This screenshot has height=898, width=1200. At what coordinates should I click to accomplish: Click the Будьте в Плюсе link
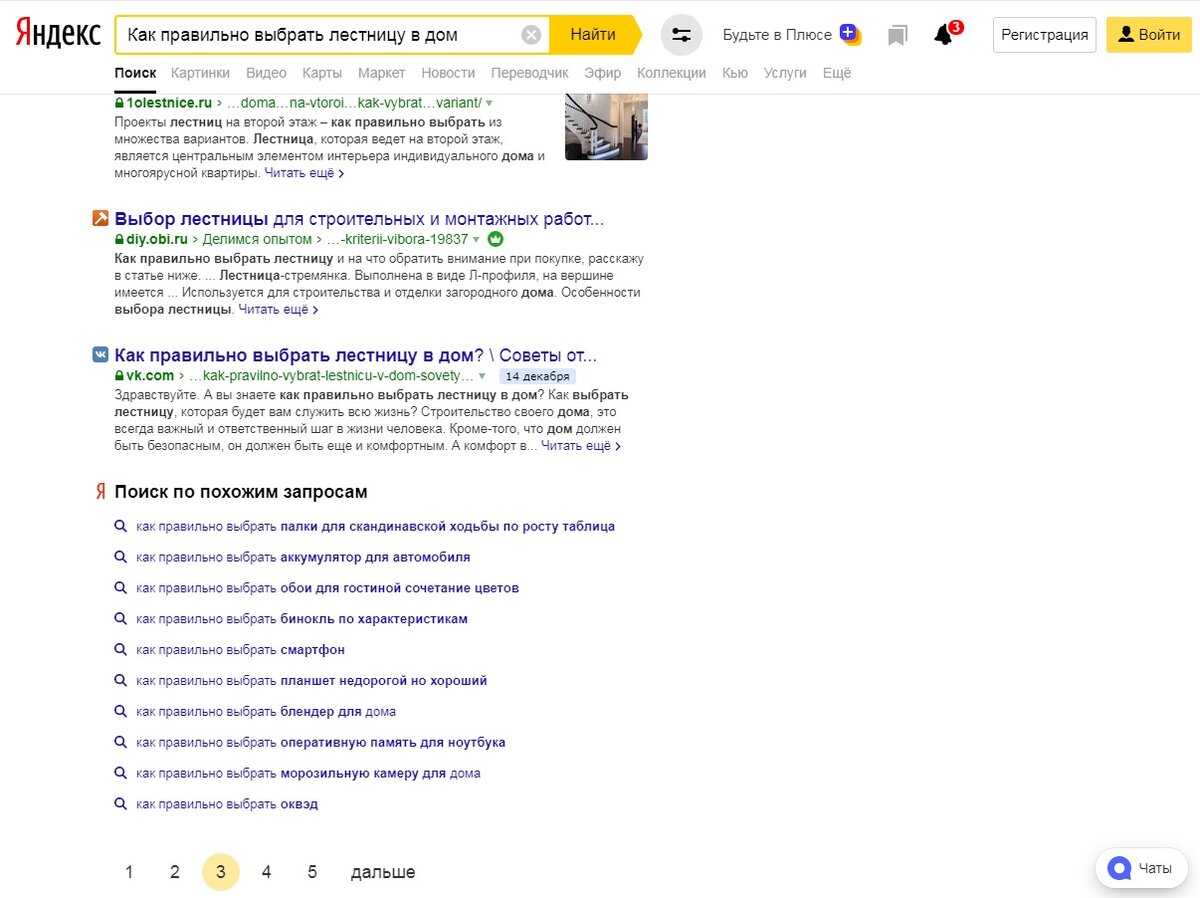777,35
